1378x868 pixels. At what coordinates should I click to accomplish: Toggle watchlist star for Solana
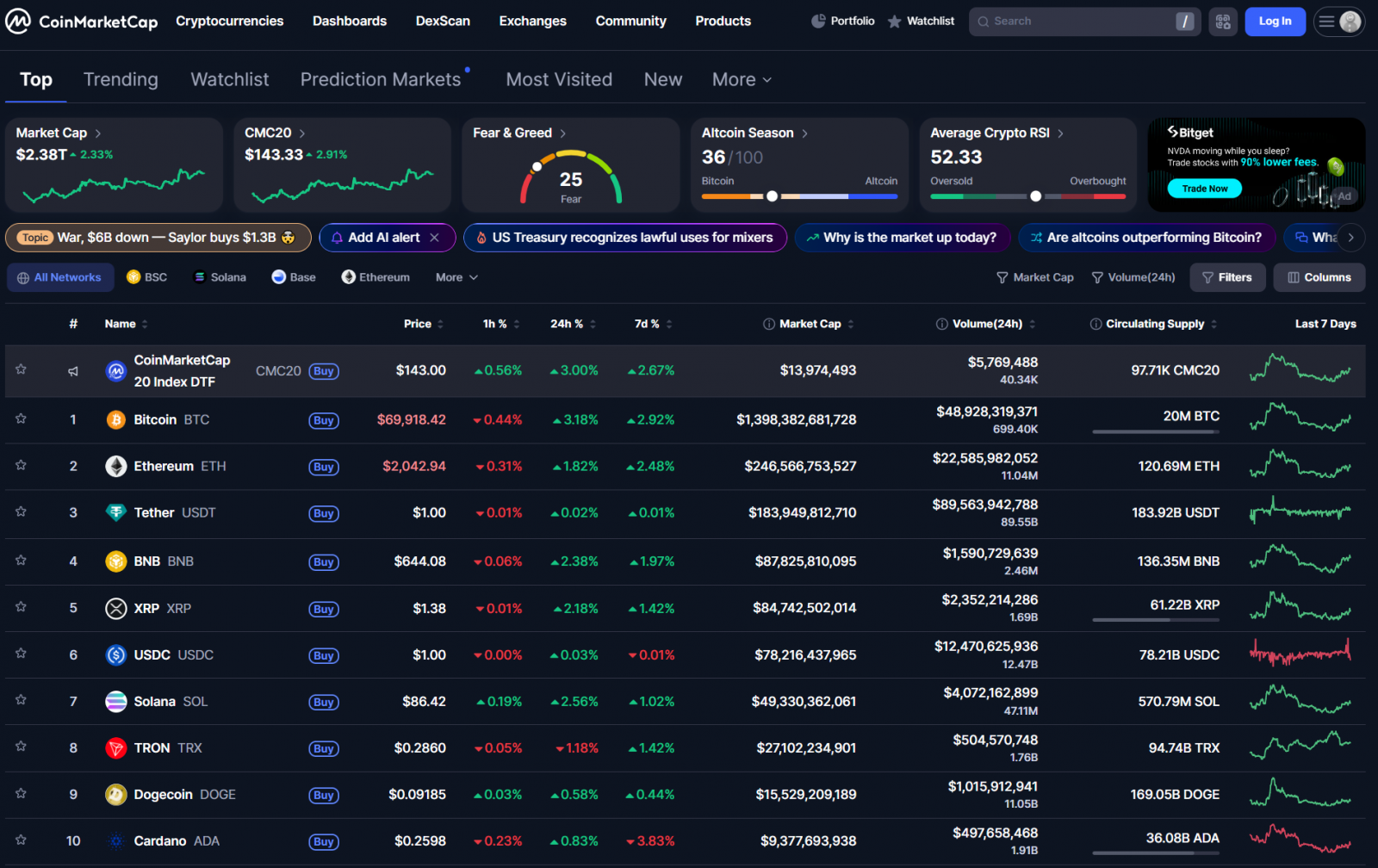coord(21,701)
